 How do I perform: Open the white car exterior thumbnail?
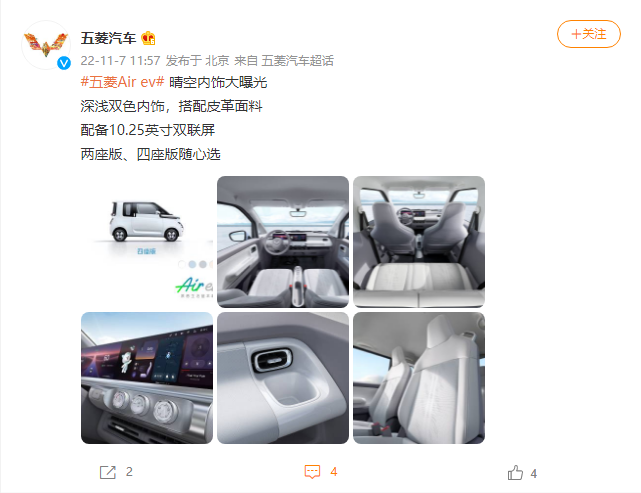(147, 242)
